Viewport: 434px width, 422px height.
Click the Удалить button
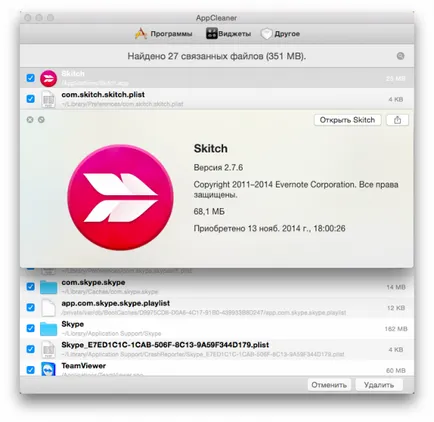click(x=379, y=385)
